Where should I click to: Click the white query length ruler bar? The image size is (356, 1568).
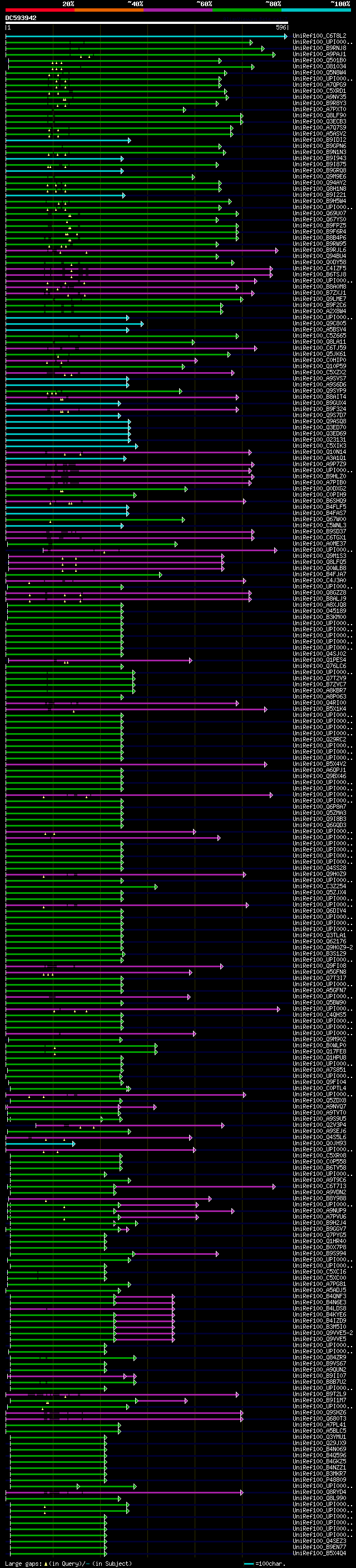(x=147, y=23)
